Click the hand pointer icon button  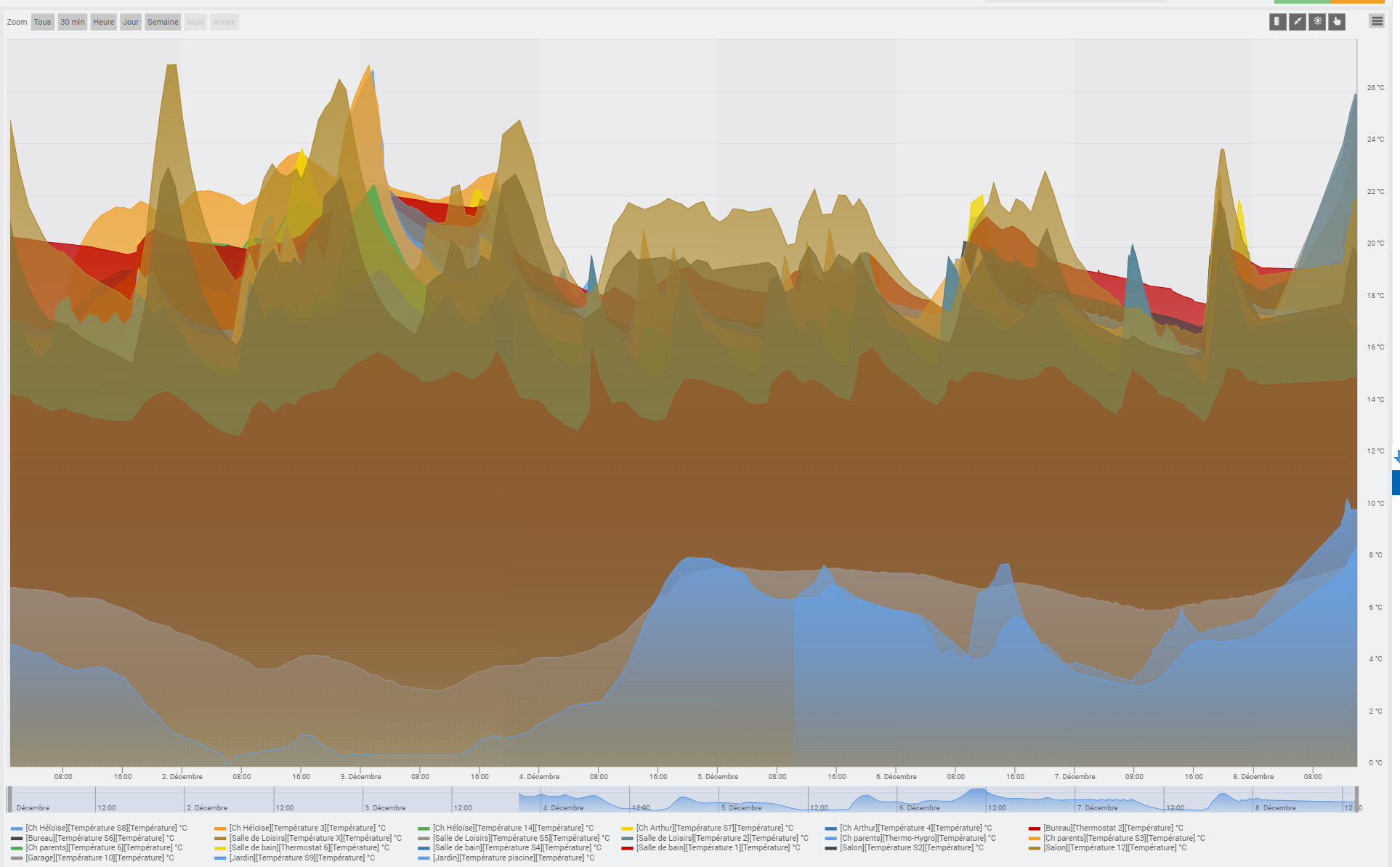[1337, 22]
